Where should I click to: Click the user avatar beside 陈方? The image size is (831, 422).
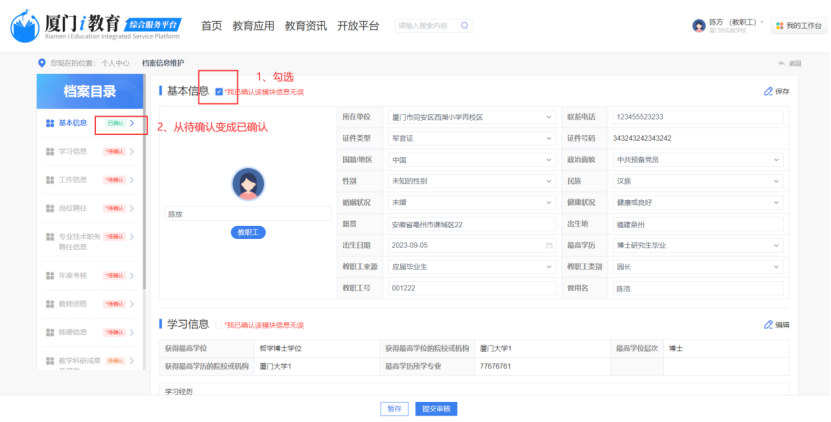click(699, 26)
